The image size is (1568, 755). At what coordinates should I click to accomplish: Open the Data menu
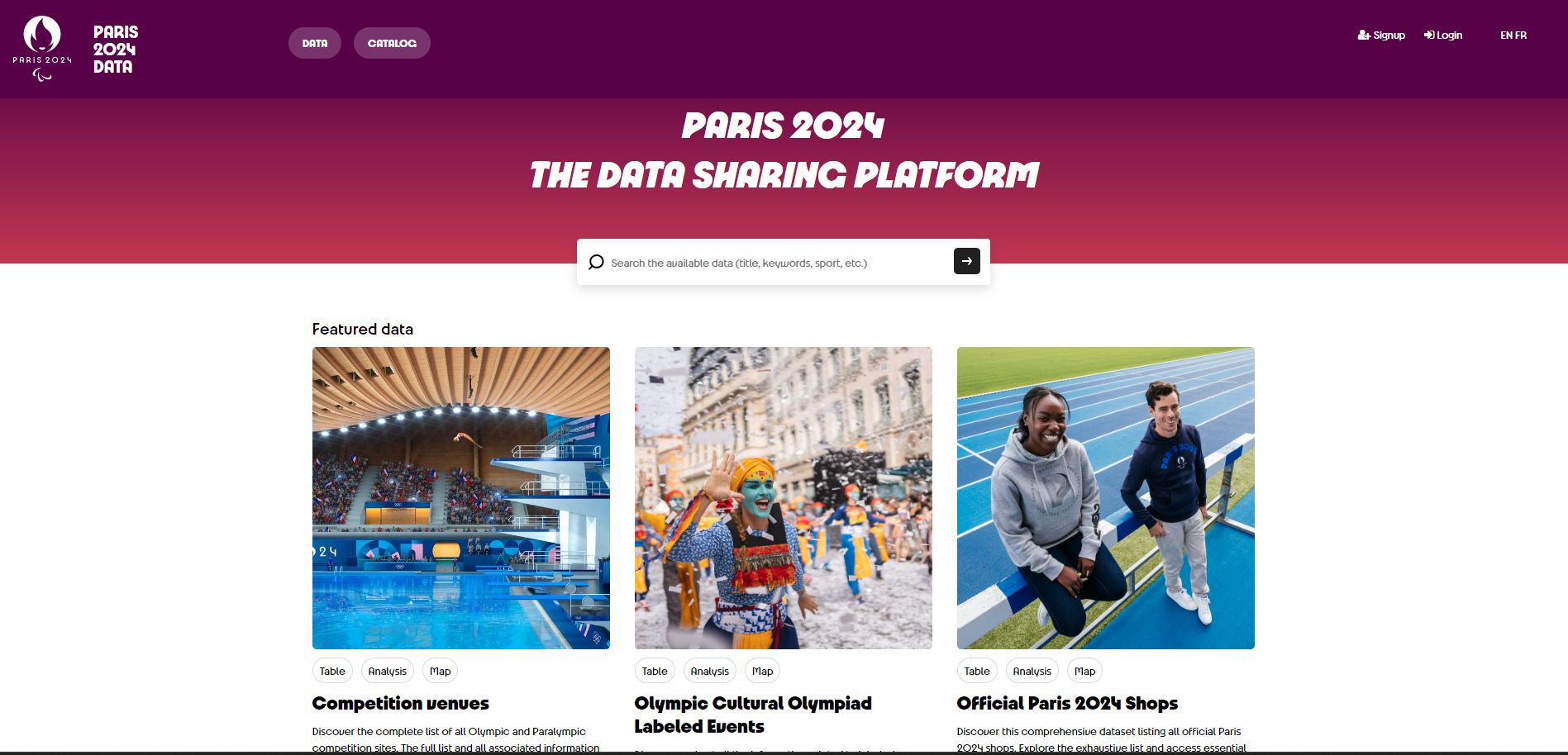point(315,43)
